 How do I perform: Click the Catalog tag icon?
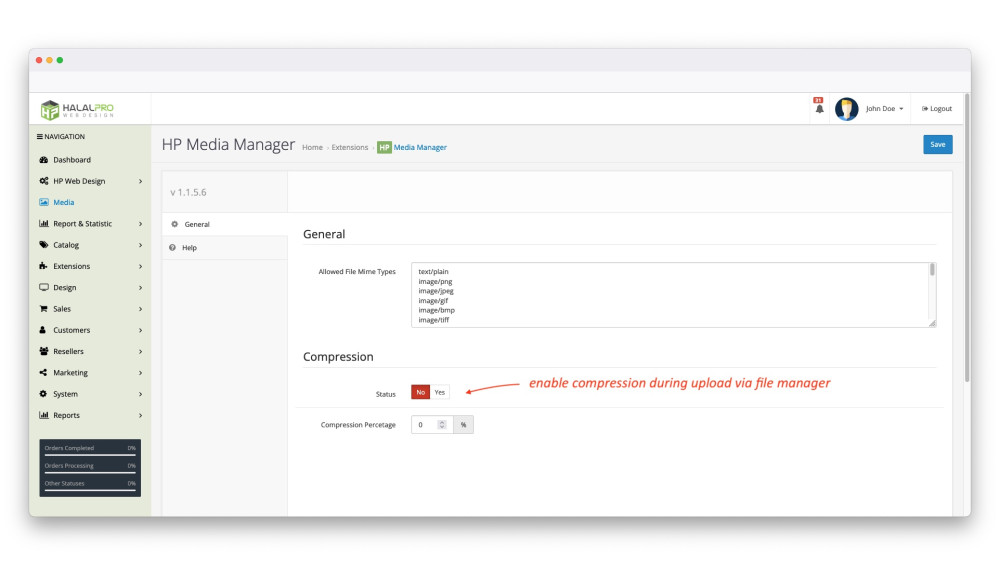click(x=44, y=245)
